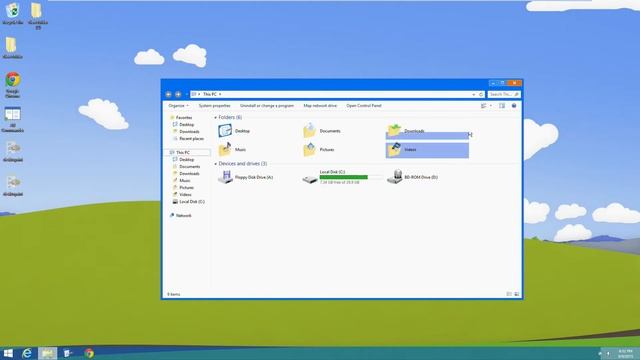Open the Pictures folder in the Folders group
Viewport: 640px width, 360px height.
[319, 150]
